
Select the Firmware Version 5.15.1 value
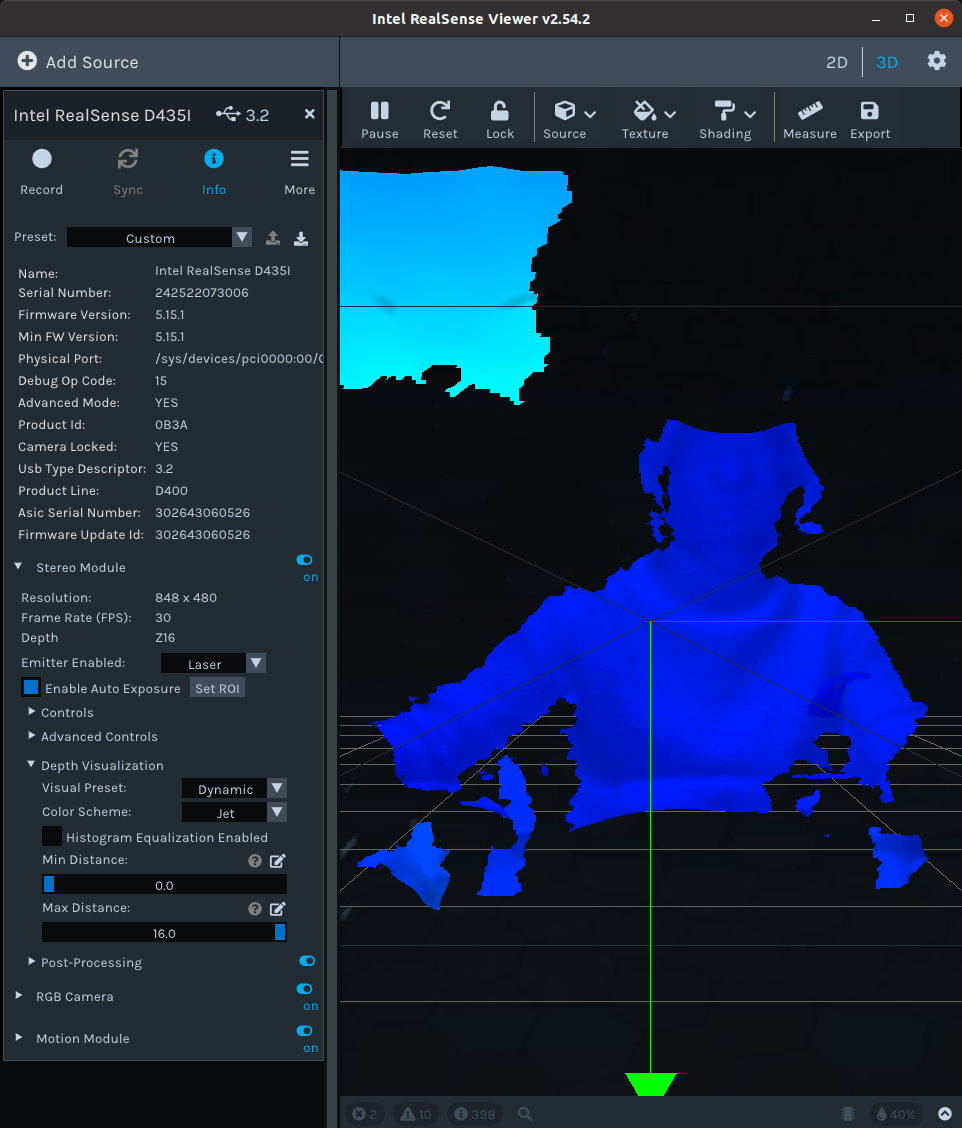[170, 314]
